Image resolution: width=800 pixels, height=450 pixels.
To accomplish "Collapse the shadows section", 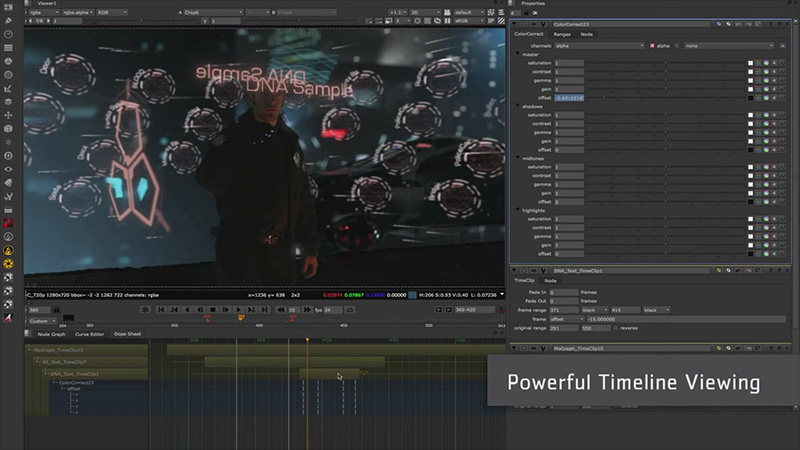I will (x=518, y=106).
